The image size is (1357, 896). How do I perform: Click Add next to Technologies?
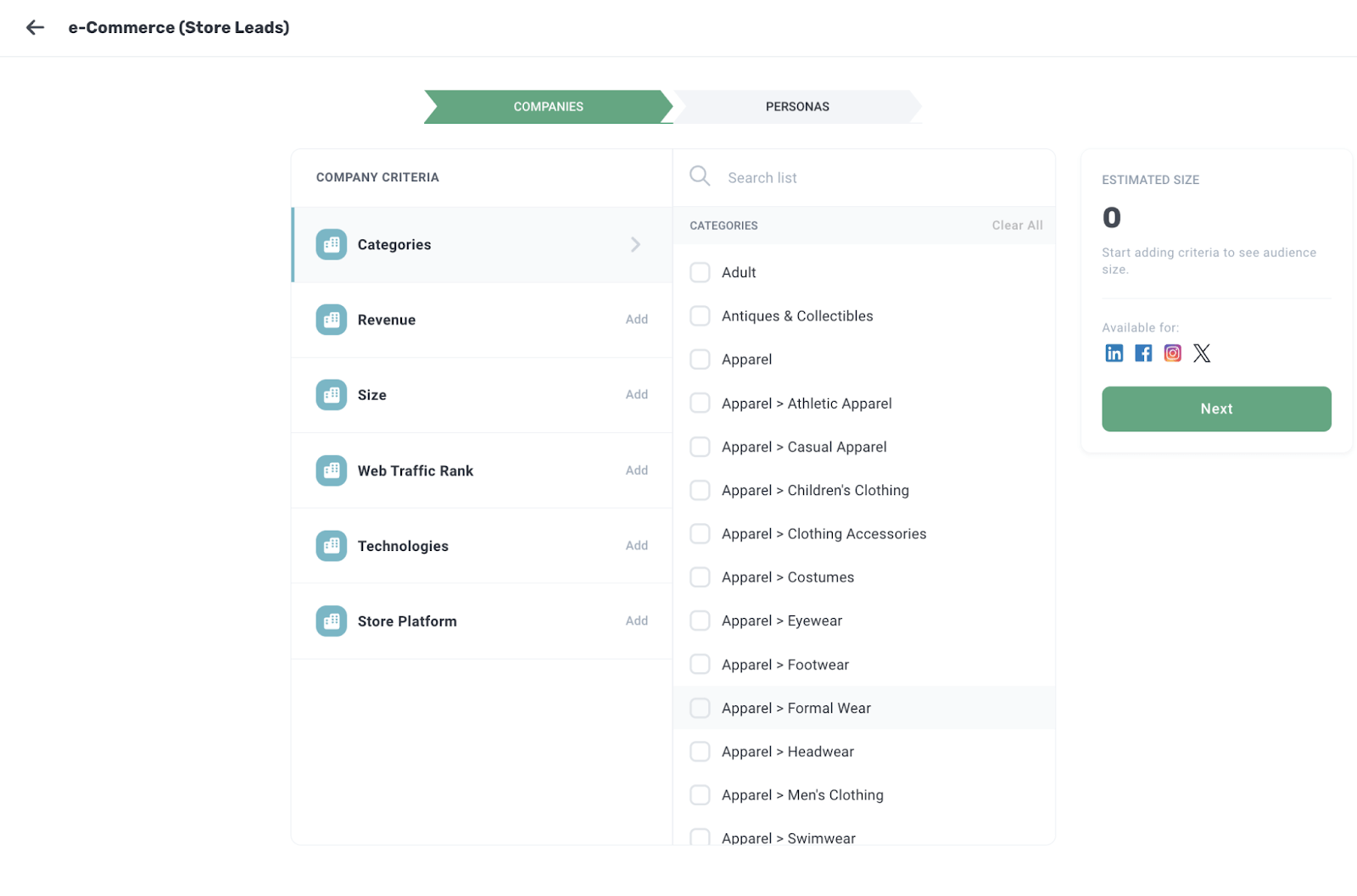pos(637,546)
